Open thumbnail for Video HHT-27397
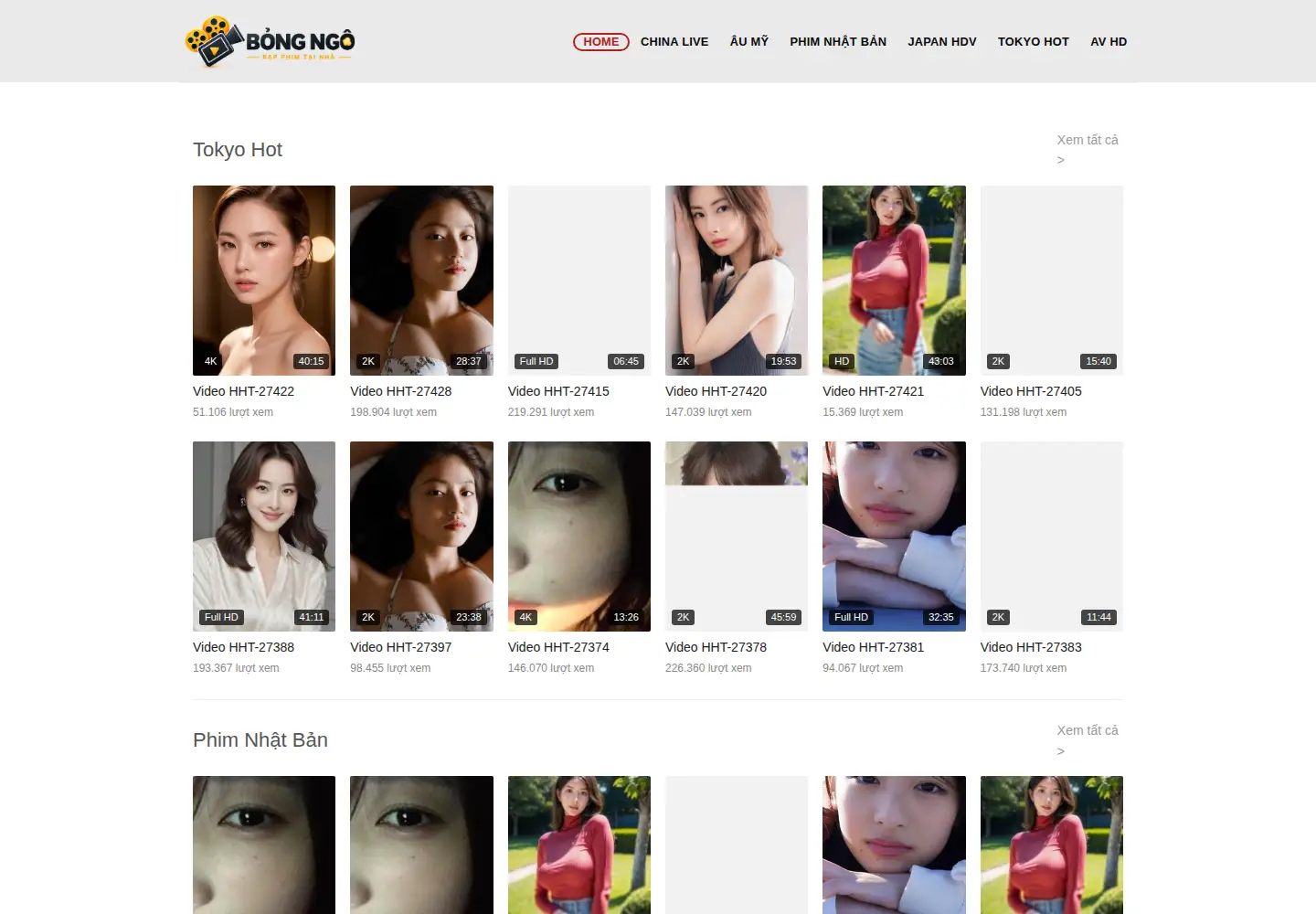 tap(421, 537)
